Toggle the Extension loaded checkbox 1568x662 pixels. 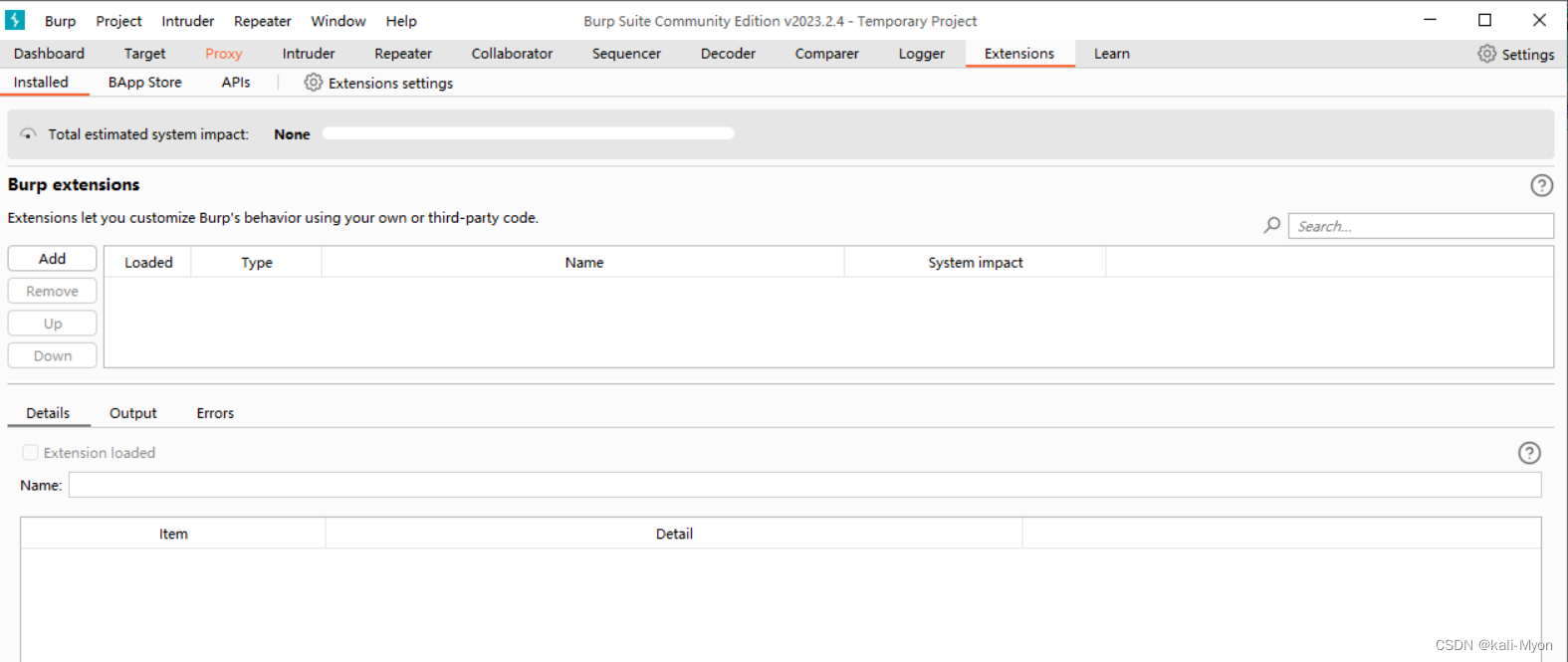click(x=31, y=453)
